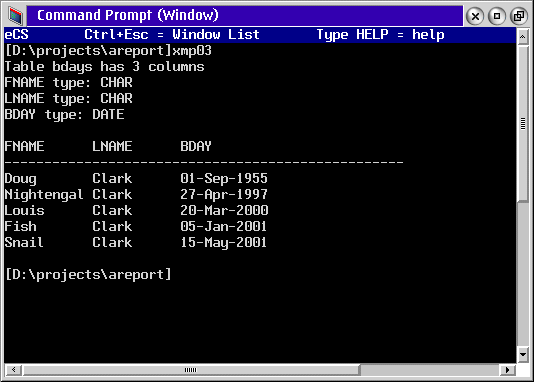The width and height of the screenshot is (534, 382).
Task: Click the 'FNAME type: CHAR' line
Action: click(x=68, y=83)
